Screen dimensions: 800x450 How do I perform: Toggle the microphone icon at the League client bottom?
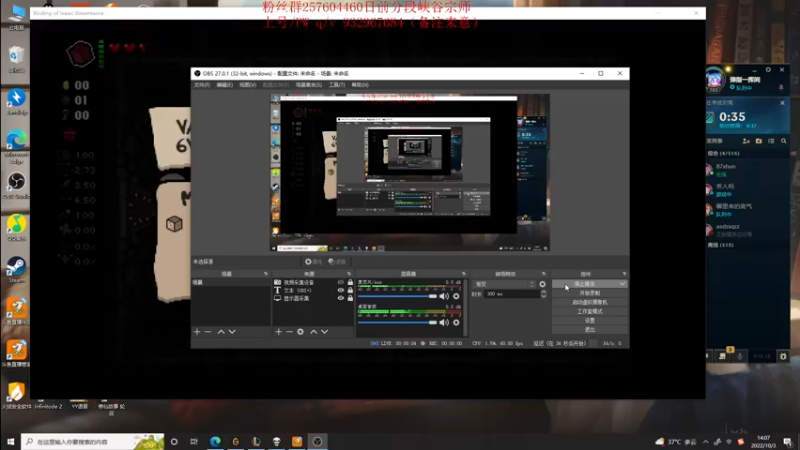pos(740,356)
